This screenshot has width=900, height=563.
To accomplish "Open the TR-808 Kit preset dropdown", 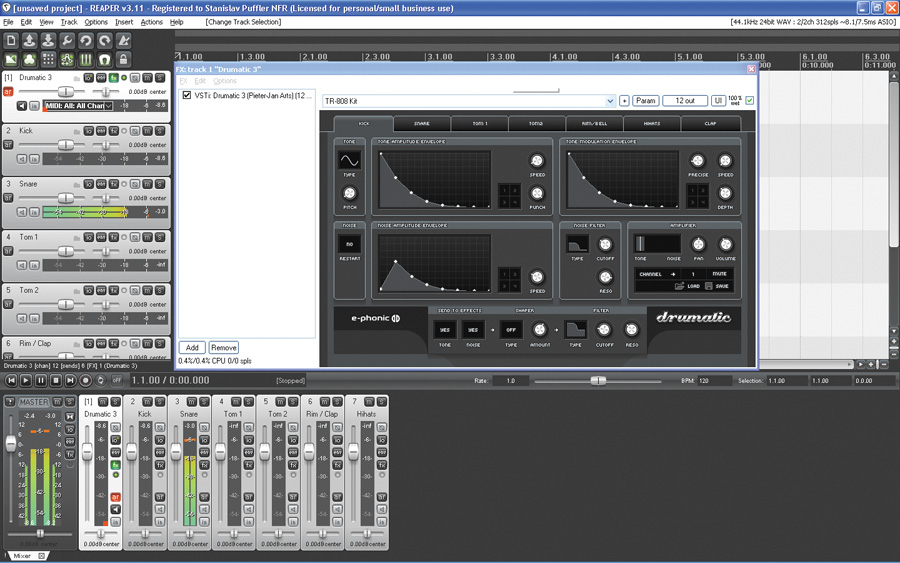I will coord(610,101).
